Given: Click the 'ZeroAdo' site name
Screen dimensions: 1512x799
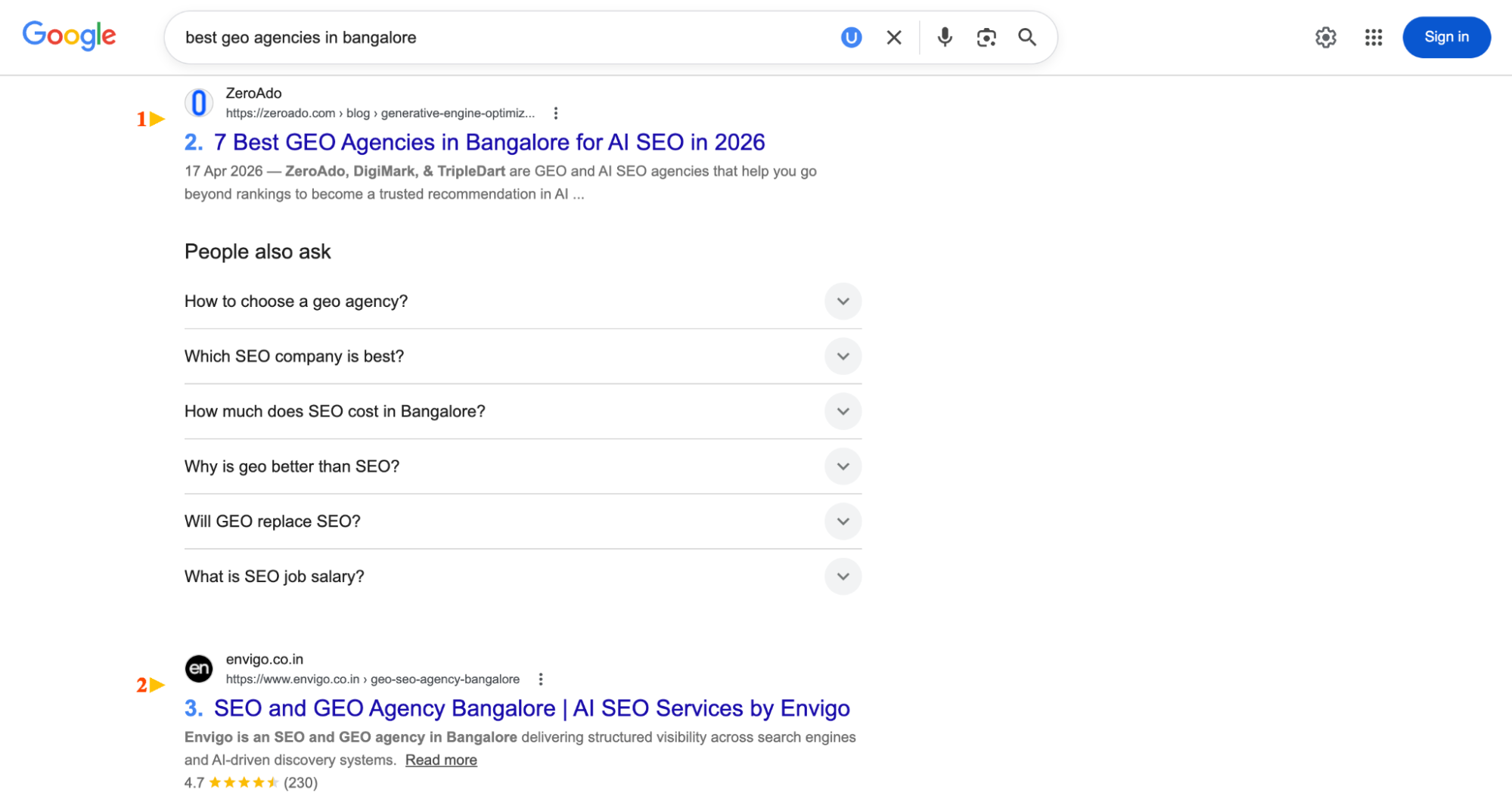Looking at the screenshot, I should [x=253, y=93].
